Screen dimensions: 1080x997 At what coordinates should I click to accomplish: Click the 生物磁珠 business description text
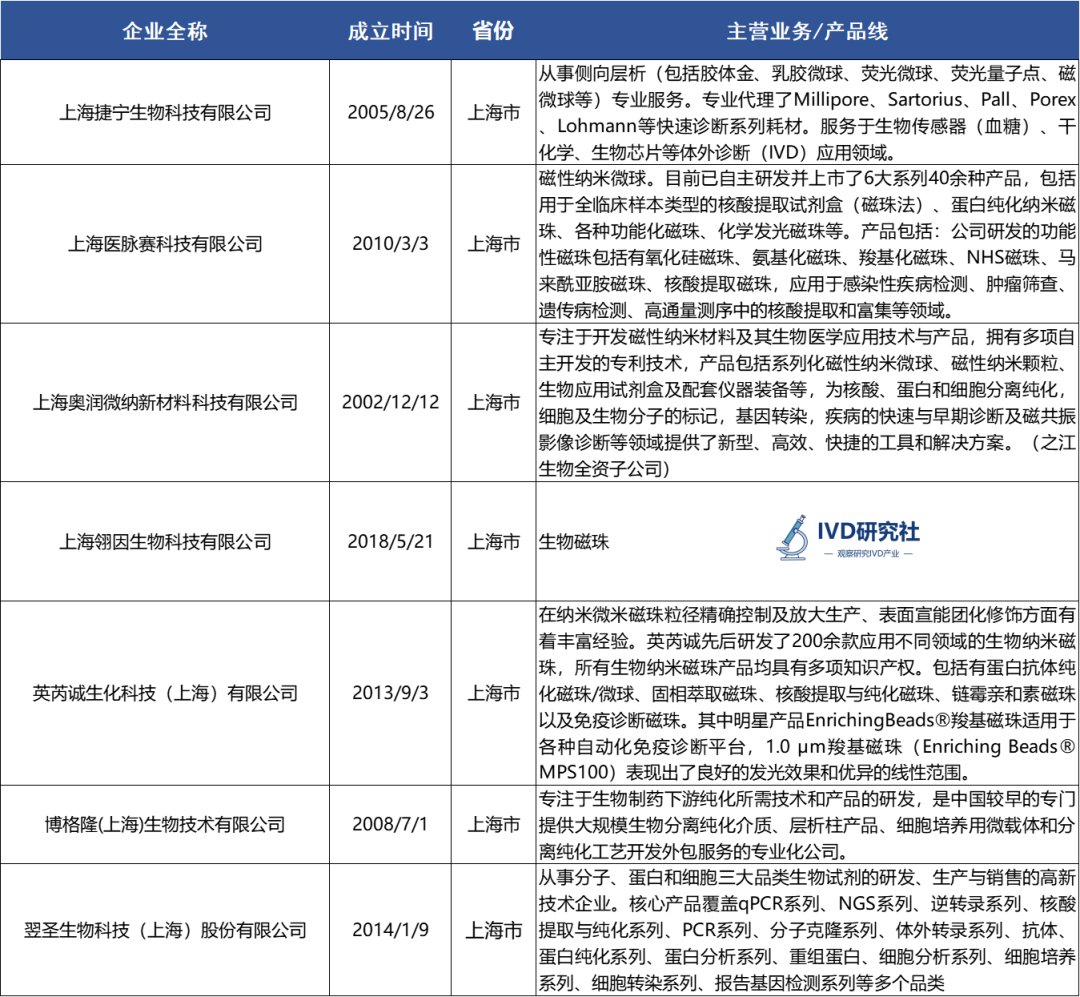pyautogui.click(x=574, y=542)
